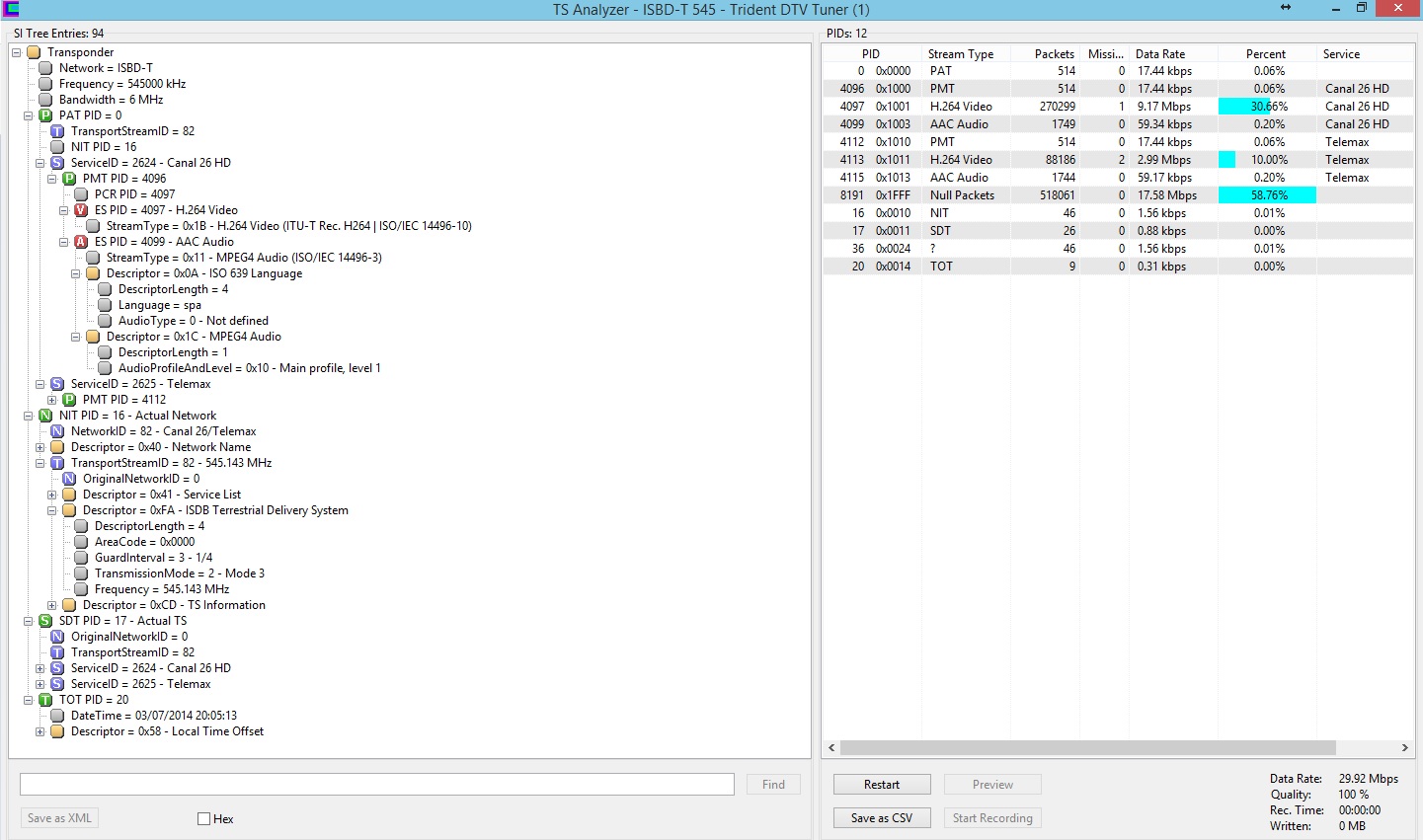Expand Descriptor 0x58 Local Time Offset

40,731
